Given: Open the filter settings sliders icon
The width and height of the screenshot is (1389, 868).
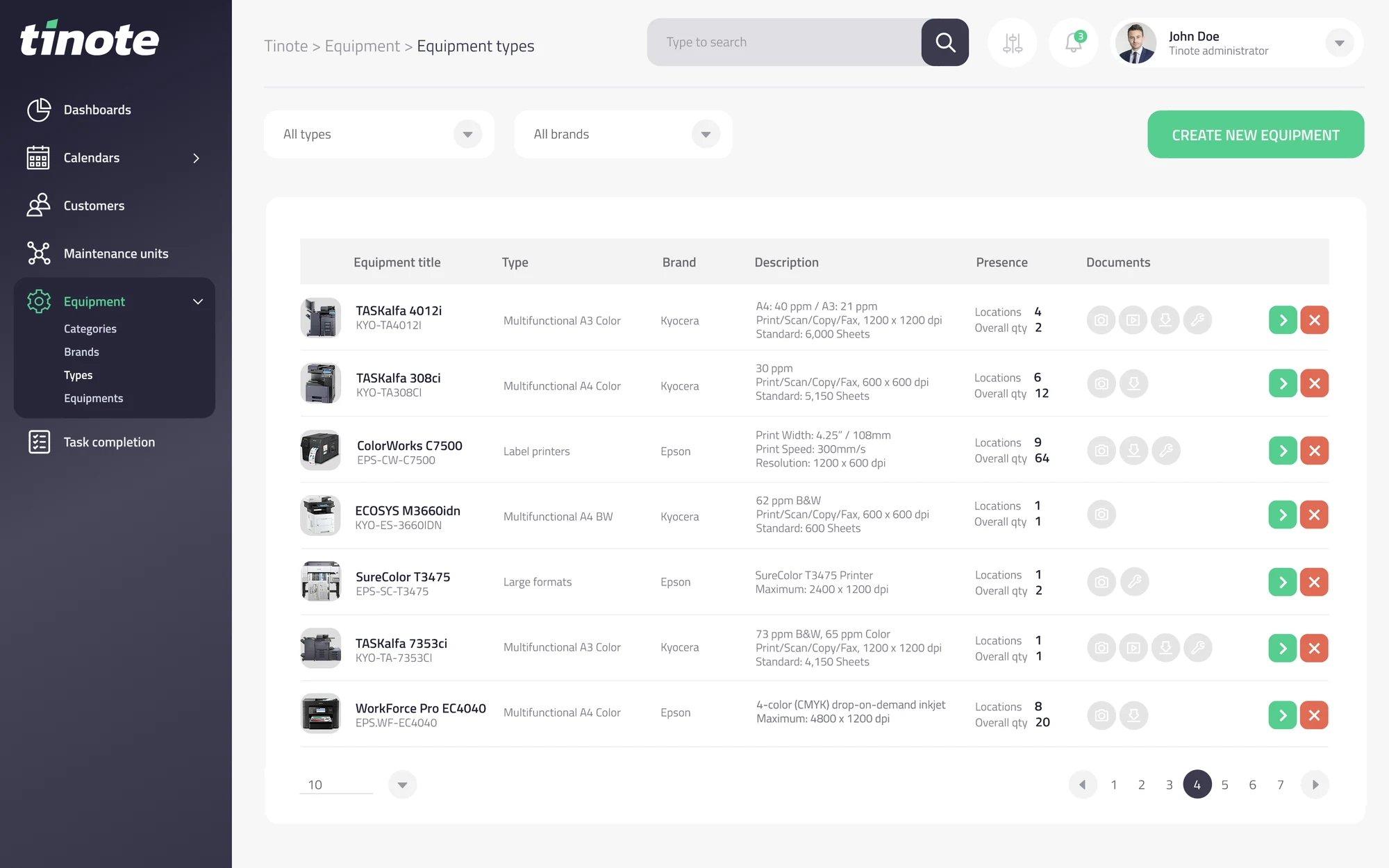Looking at the screenshot, I should [1013, 43].
